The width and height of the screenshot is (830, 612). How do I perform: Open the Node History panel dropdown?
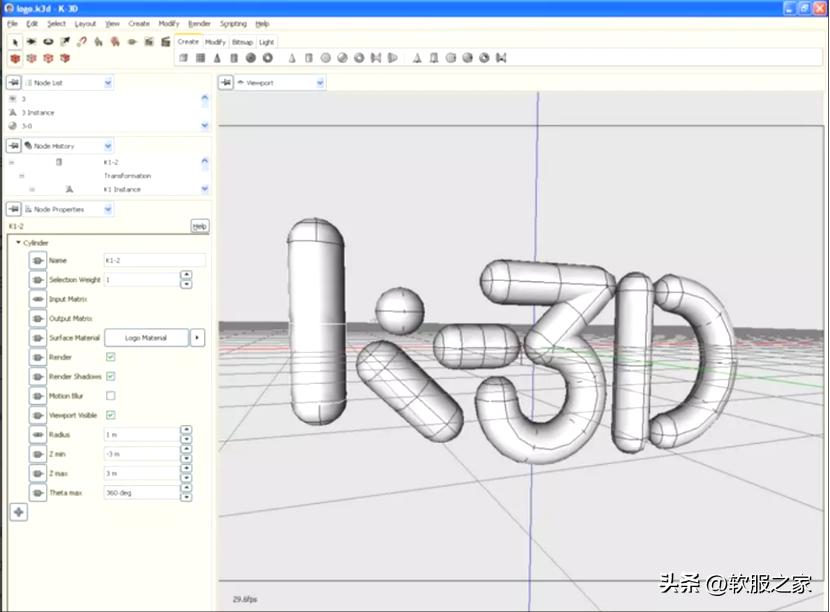(x=108, y=146)
